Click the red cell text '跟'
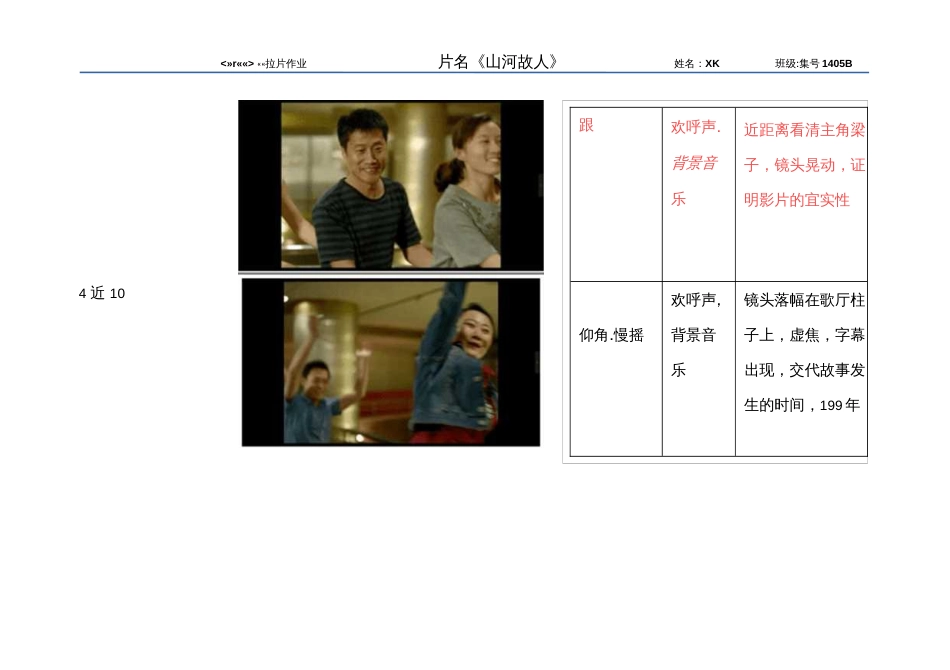 tap(586, 125)
